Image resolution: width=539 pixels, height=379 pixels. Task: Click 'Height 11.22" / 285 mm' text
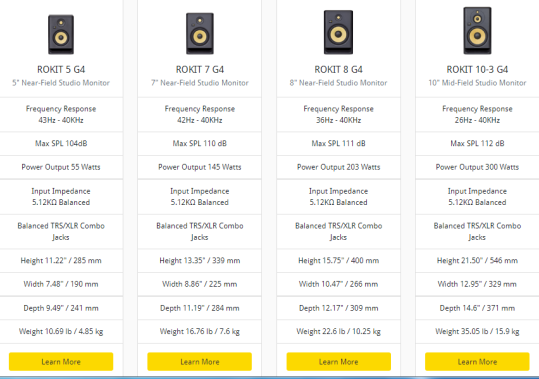click(x=61, y=260)
